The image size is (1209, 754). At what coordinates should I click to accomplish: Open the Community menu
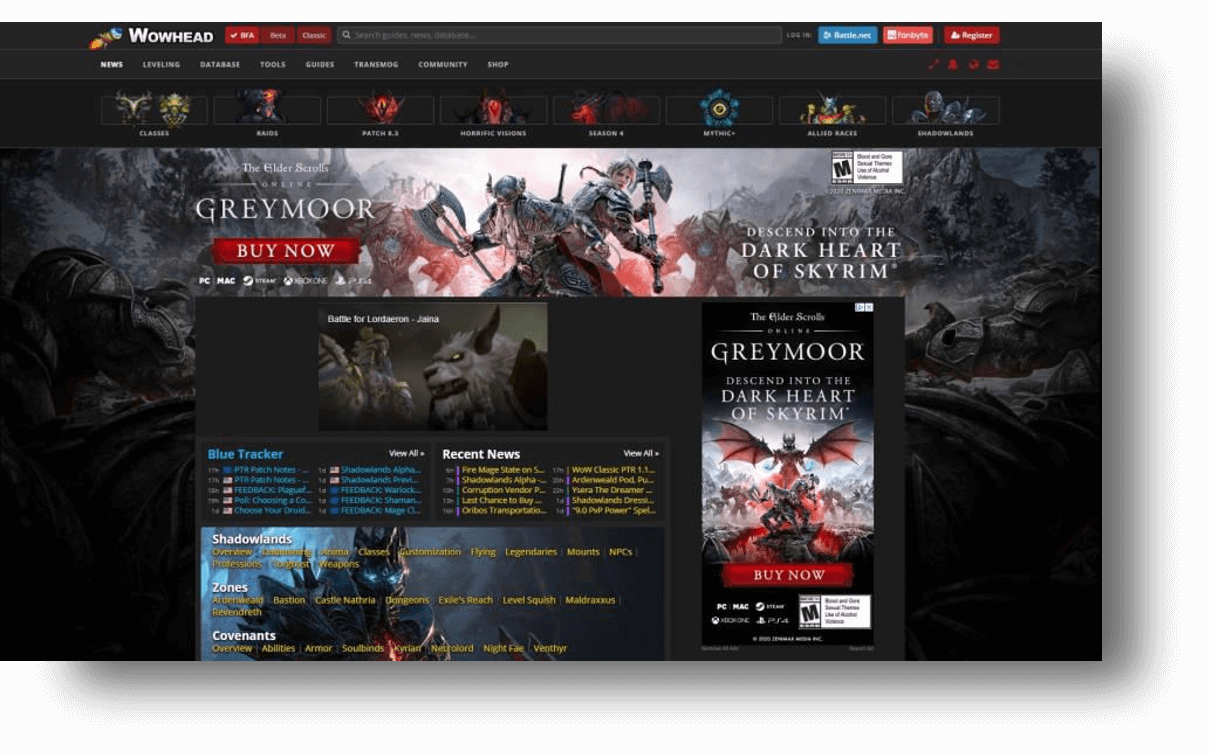(443, 65)
